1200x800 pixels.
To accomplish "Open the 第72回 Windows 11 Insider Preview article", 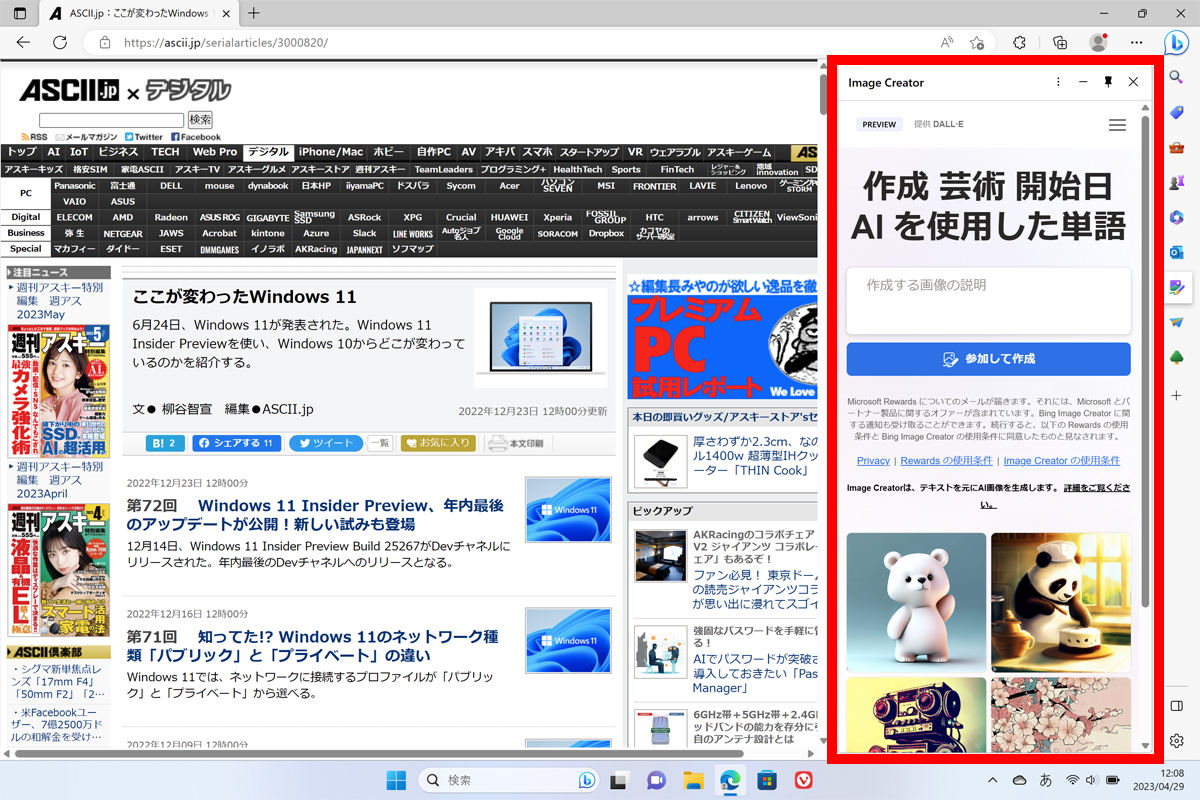I will tap(315, 515).
